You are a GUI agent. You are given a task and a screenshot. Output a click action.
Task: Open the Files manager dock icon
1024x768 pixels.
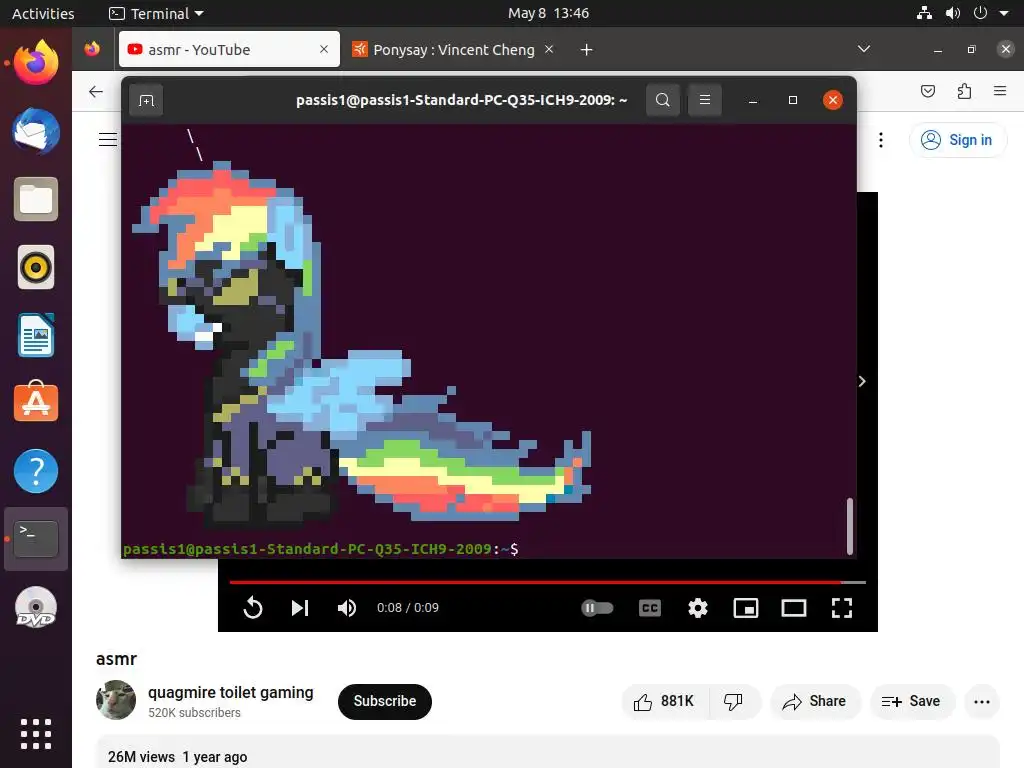36,199
